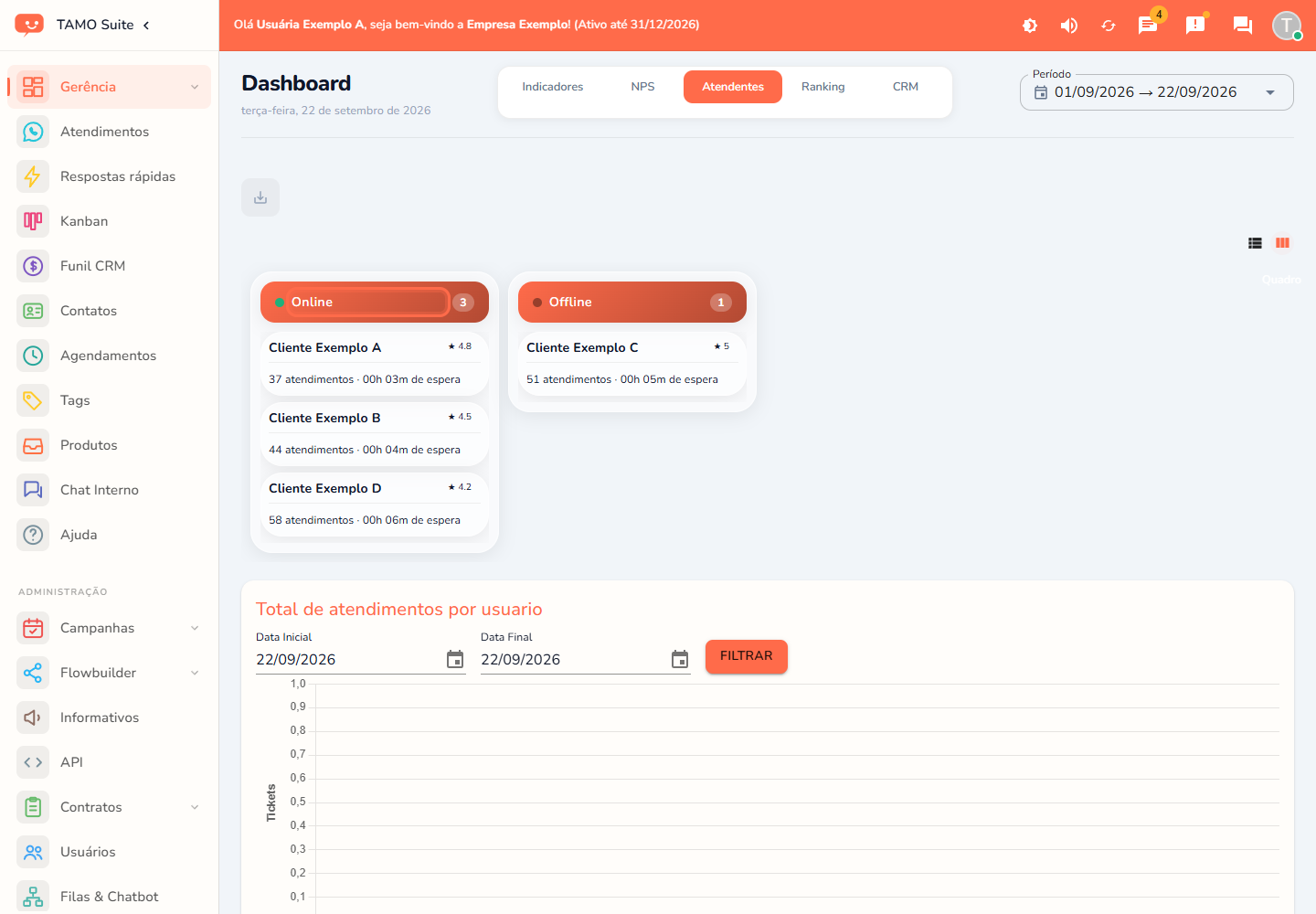Open the Período date range dropdown
1316x914 pixels.
[1156, 92]
